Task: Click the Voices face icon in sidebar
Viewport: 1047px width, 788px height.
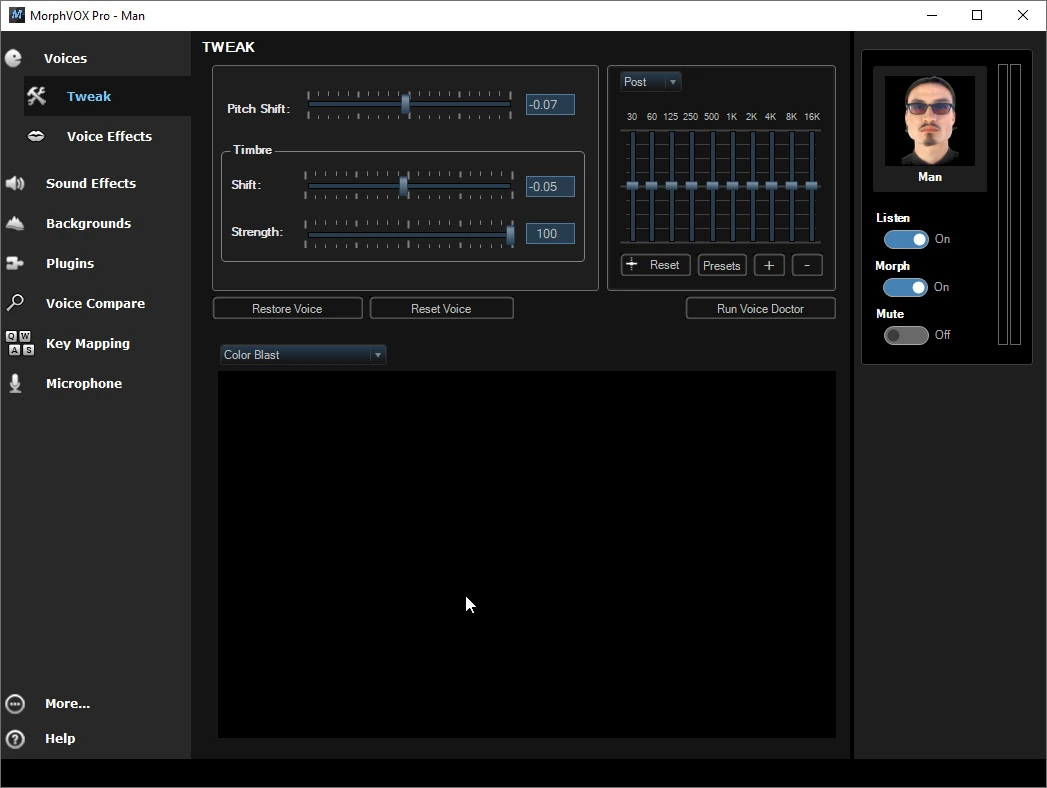Action: click(13, 59)
